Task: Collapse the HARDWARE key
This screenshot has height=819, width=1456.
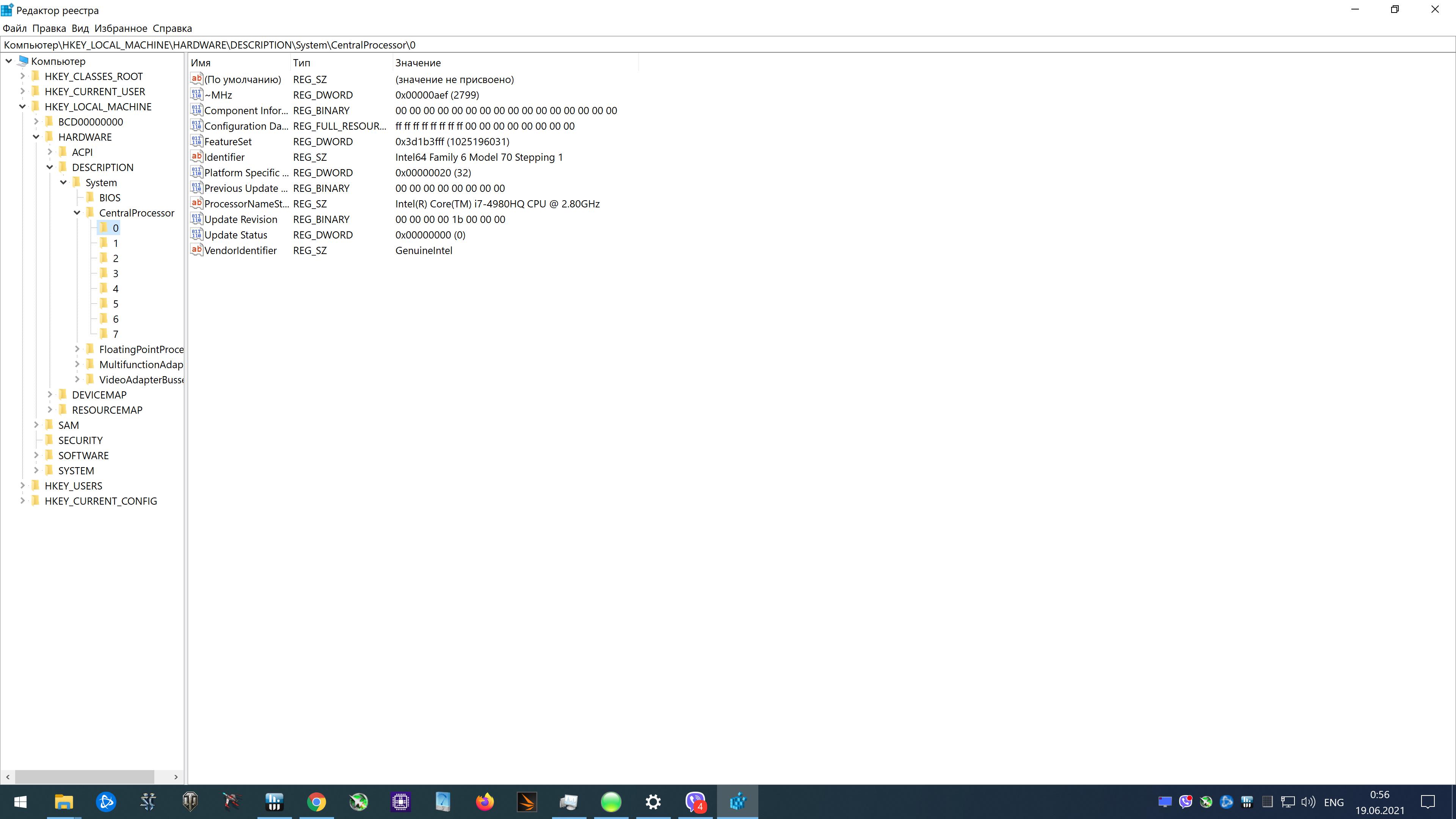Action: tap(36, 137)
